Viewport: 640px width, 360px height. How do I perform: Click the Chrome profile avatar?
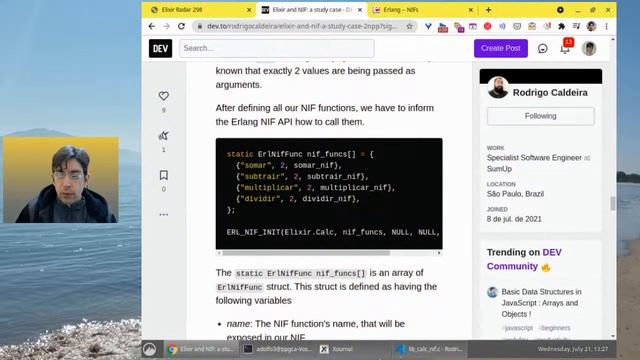click(591, 26)
